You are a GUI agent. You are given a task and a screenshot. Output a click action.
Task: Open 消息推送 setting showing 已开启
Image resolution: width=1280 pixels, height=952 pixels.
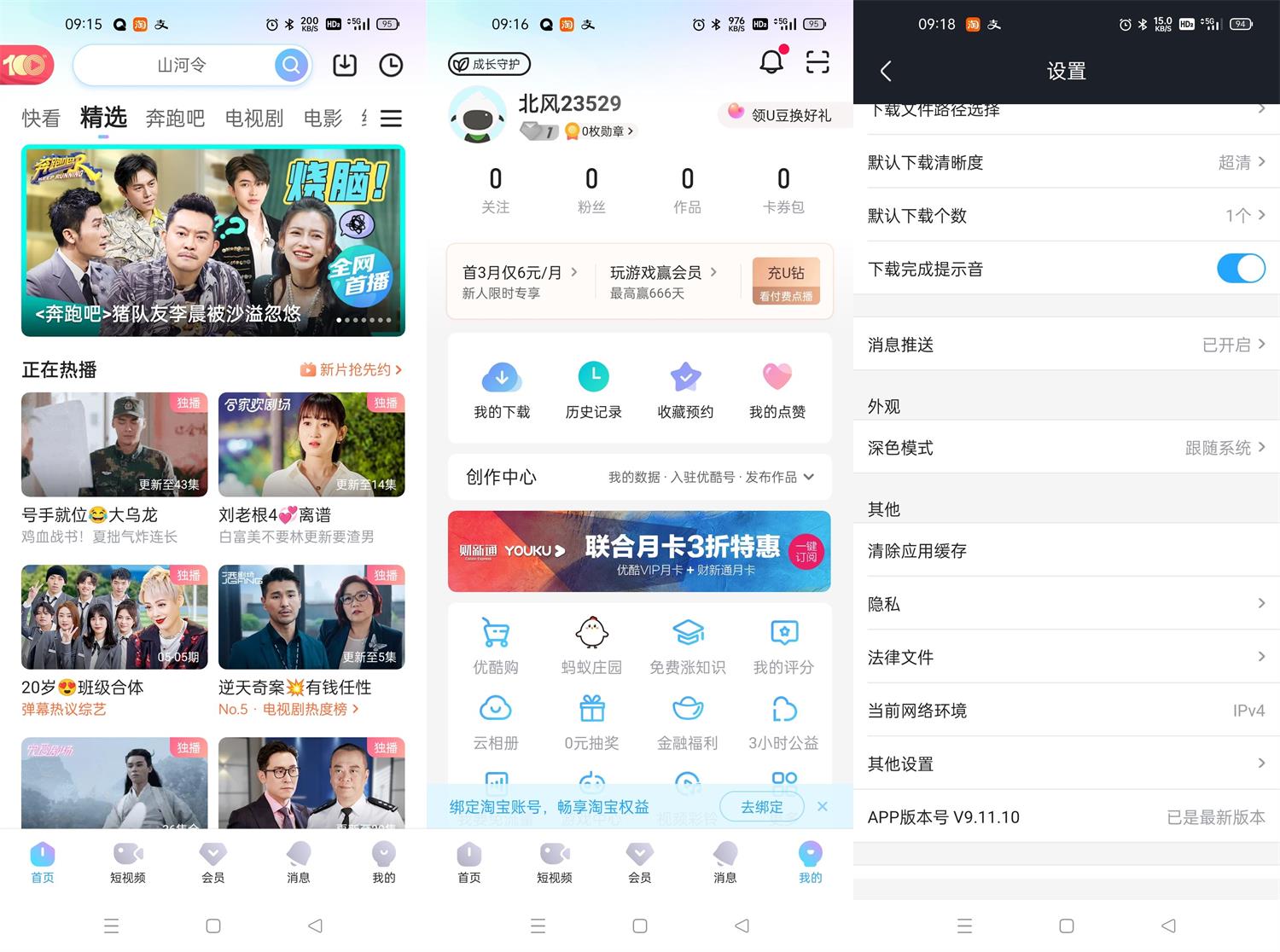tap(1067, 345)
